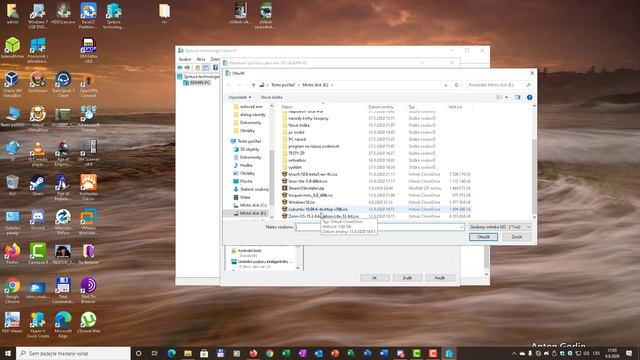
Task: Click the search Místní disk (E:) field
Action: (499, 85)
